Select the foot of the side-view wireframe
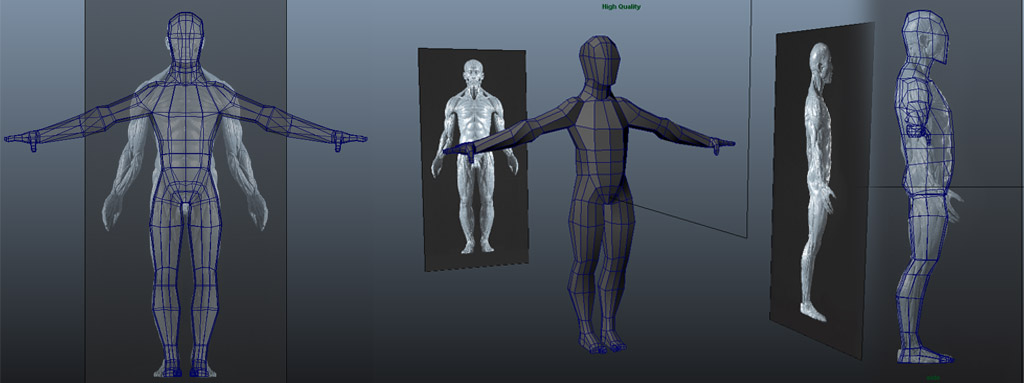This screenshot has height=383, width=1024. pos(924,354)
